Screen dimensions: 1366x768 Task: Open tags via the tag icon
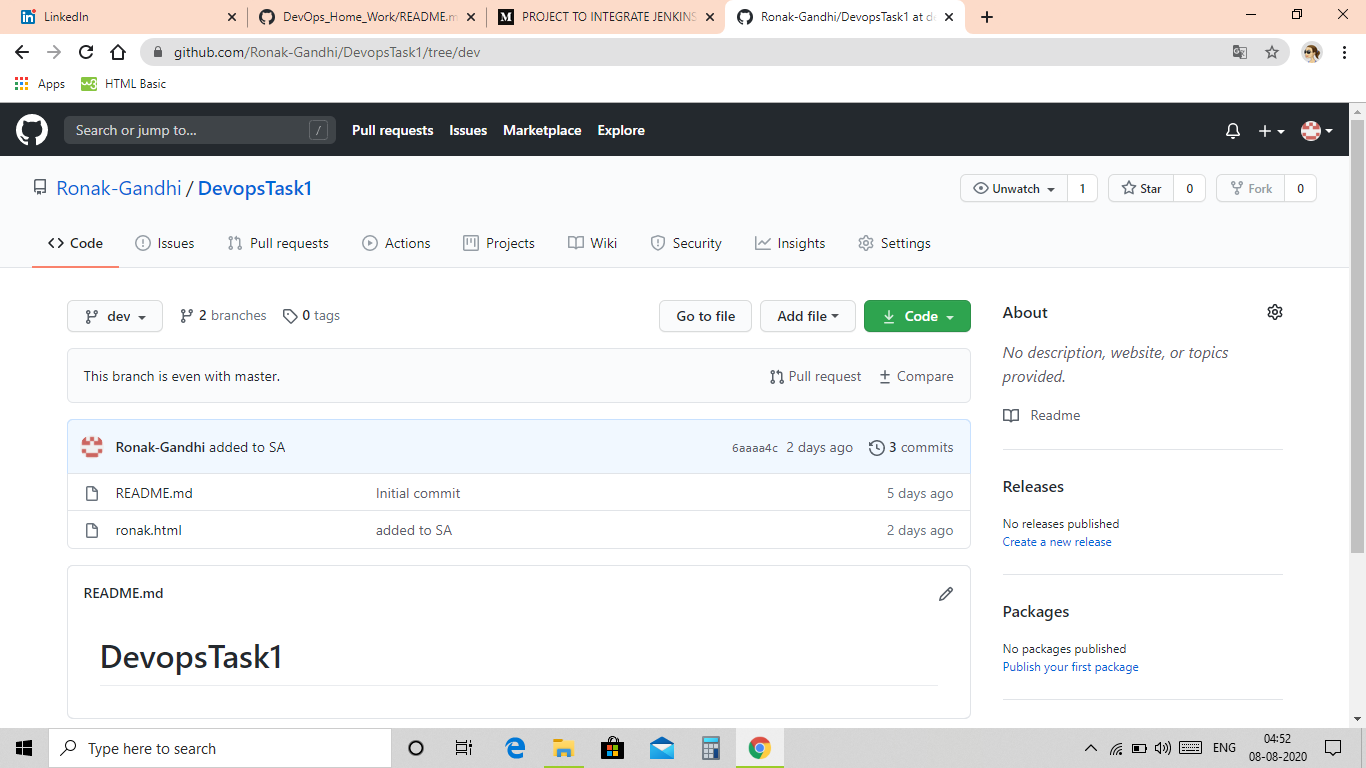pyautogui.click(x=290, y=315)
